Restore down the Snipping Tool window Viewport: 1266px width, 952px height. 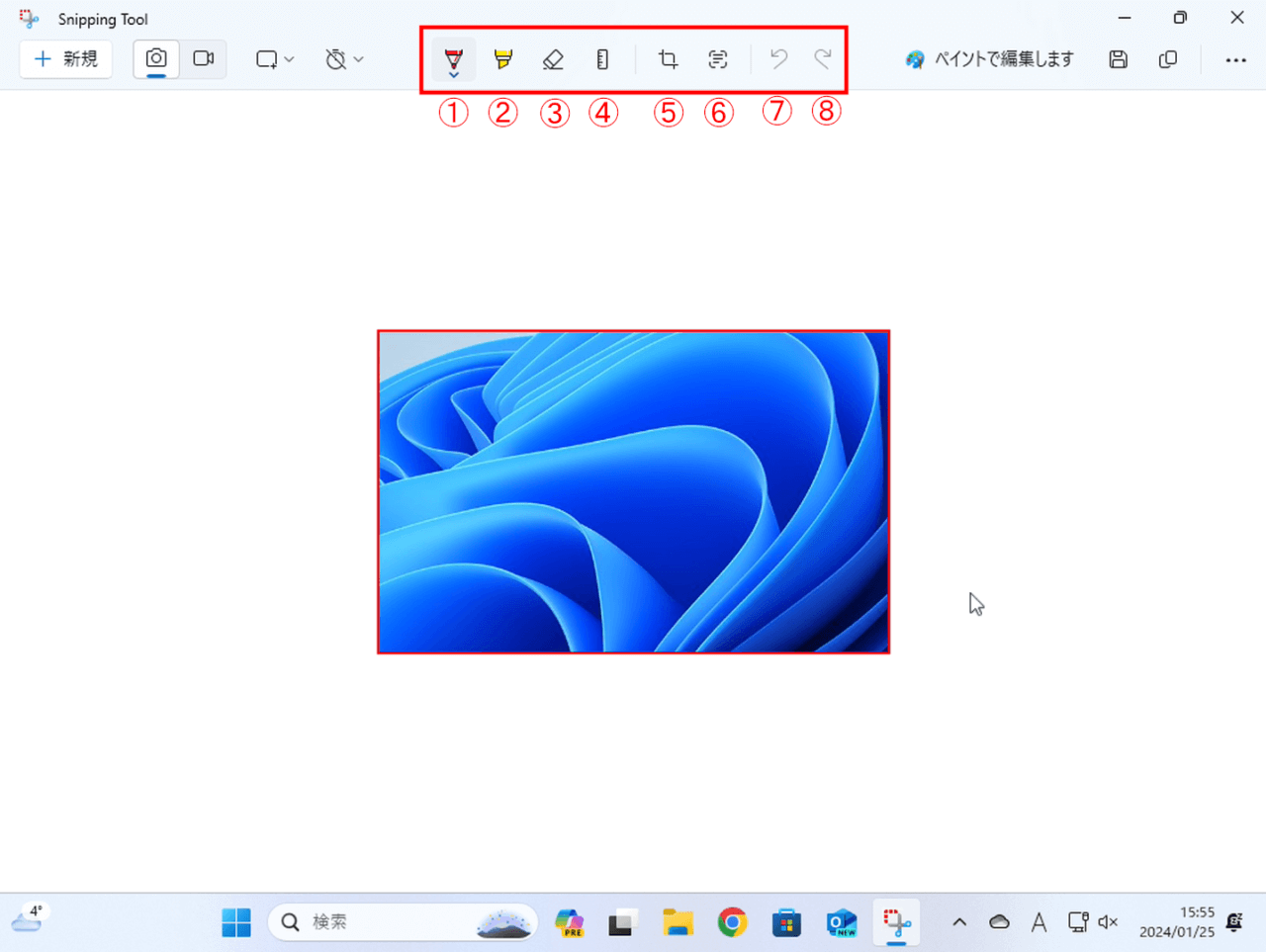pyautogui.click(x=1180, y=18)
